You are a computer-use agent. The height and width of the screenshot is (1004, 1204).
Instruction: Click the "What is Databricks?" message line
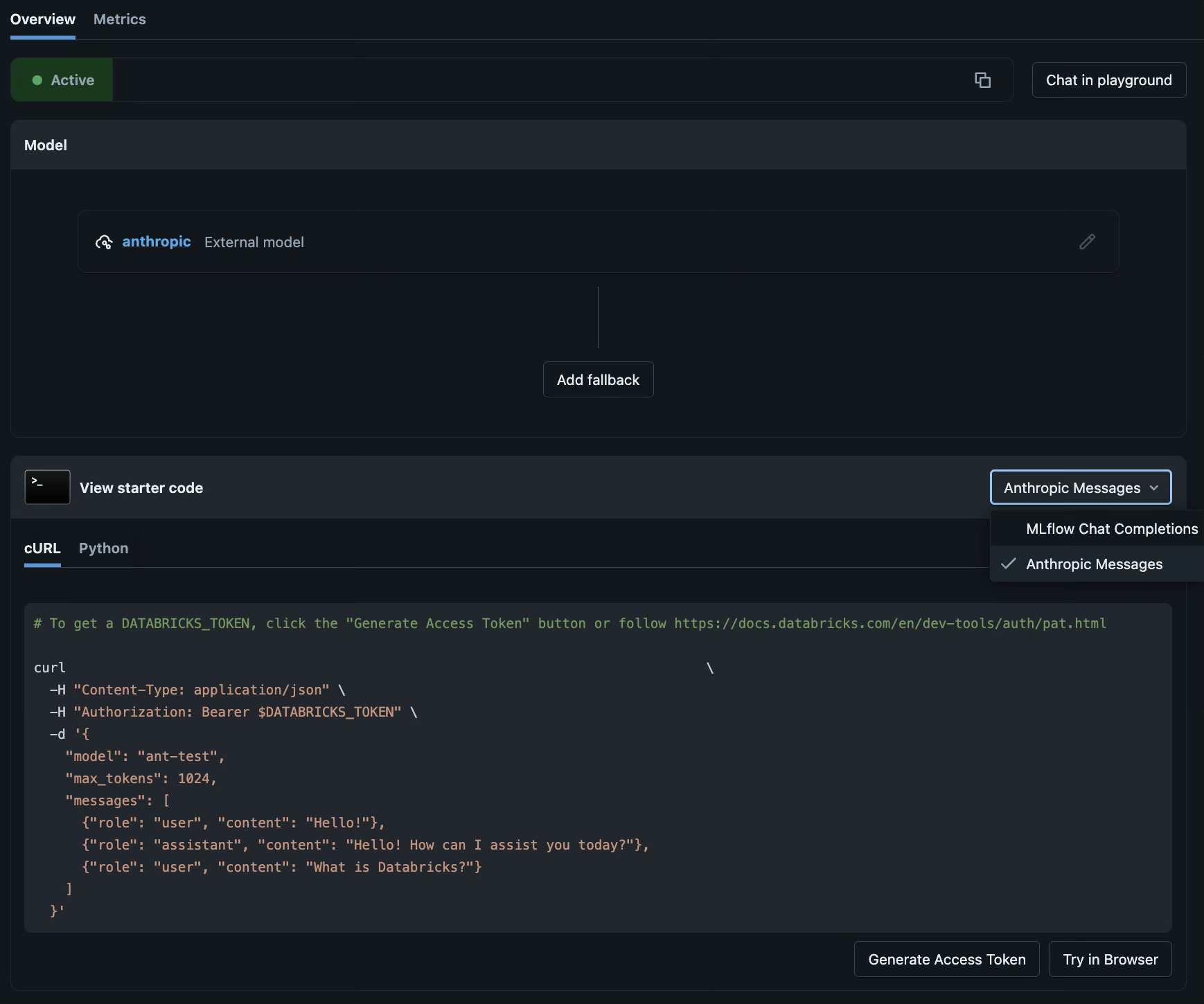pyautogui.click(x=281, y=867)
